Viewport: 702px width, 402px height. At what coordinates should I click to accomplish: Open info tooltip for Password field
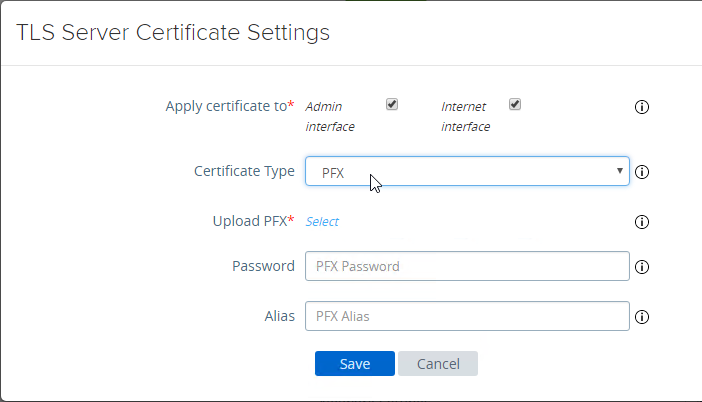[643, 267]
